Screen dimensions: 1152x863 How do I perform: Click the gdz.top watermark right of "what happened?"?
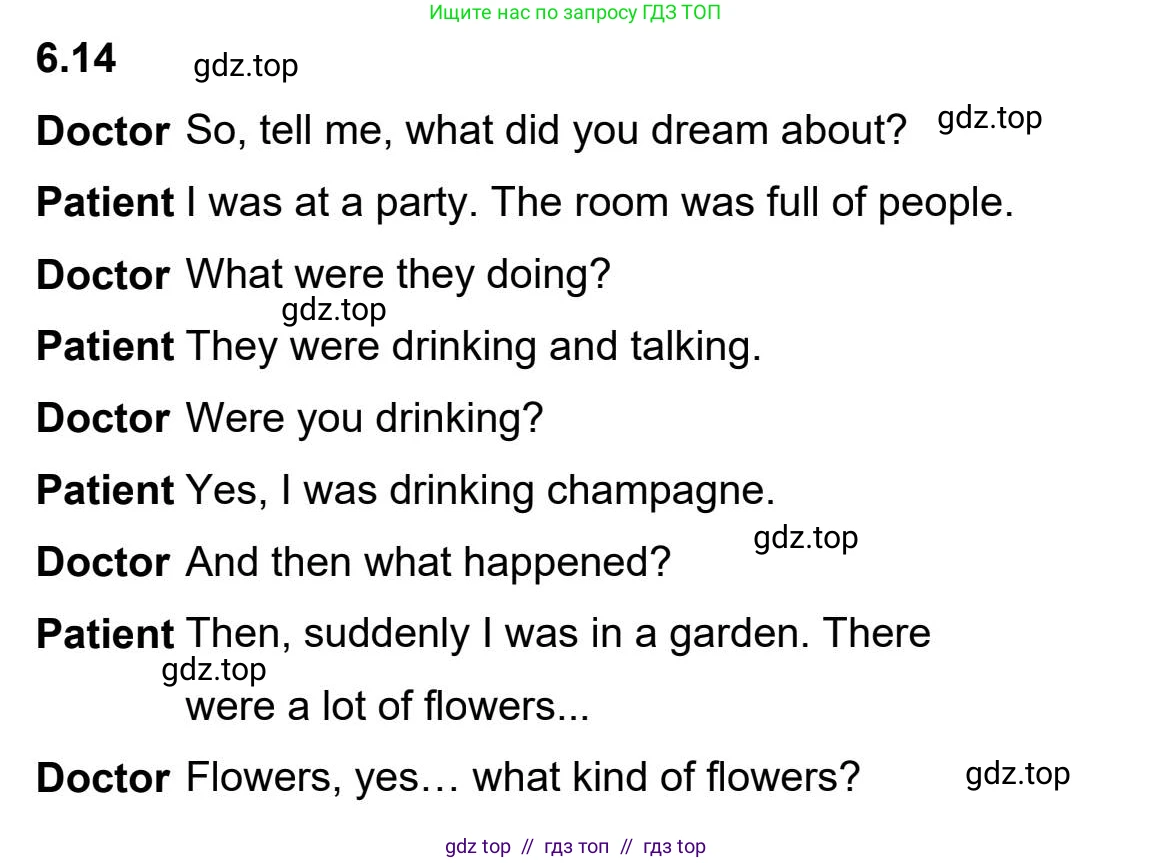pyautogui.click(x=805, y=538)
